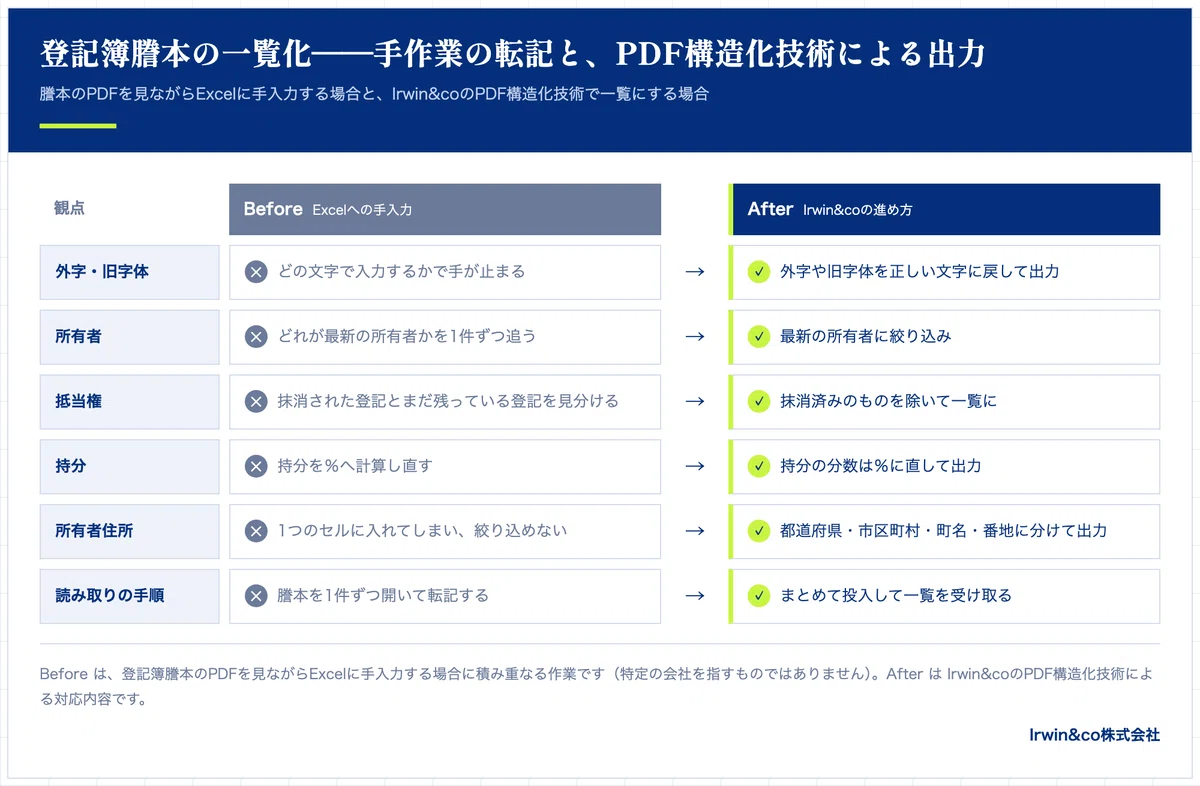Click the After Irwin&coの進め方 header
The height and width of the screenshot is (786, 1200).
[944, 209]
